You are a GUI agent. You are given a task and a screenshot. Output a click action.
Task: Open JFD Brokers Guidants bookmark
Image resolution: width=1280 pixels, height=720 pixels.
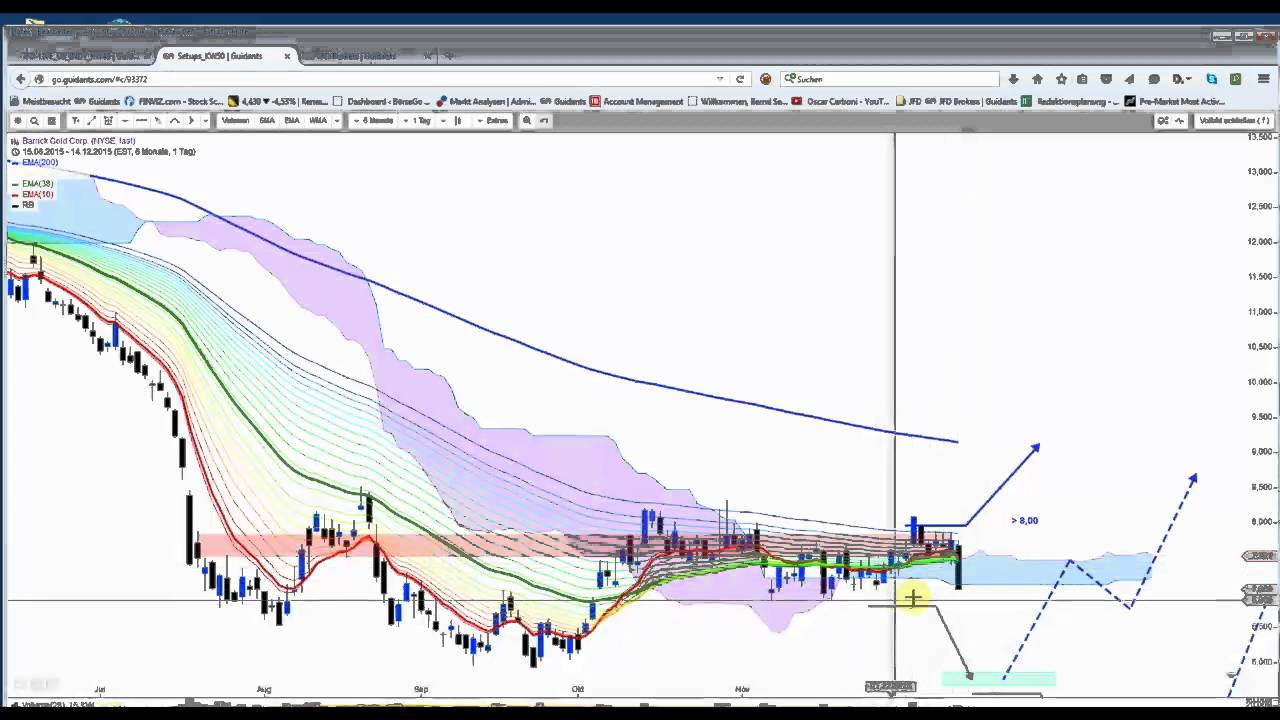point(970,101)
